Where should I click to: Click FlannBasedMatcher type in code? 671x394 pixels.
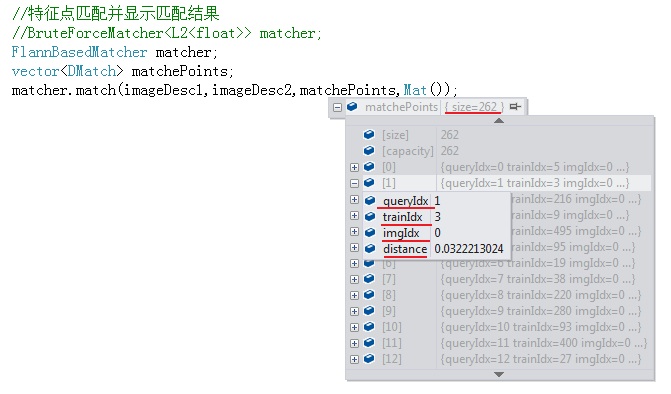point(79,52)
